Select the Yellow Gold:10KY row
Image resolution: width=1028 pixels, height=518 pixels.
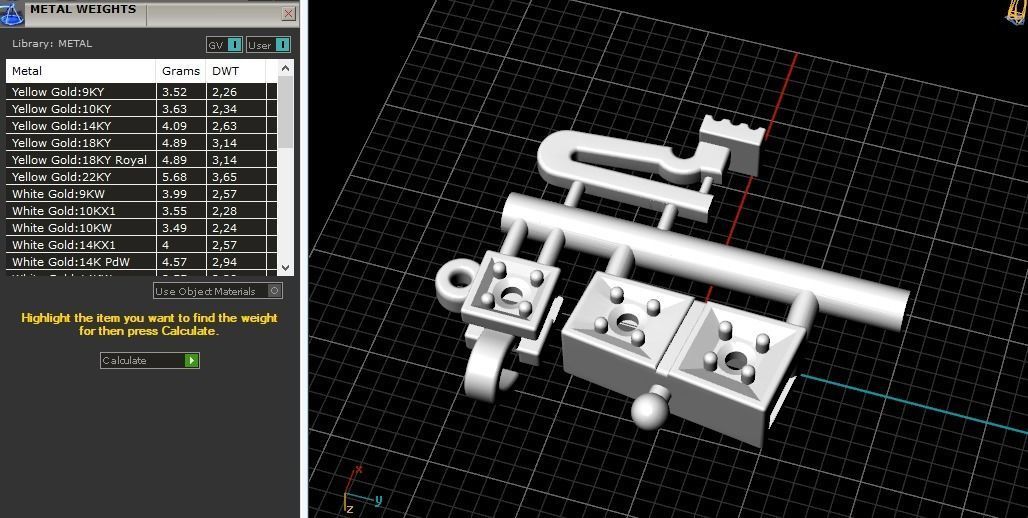tap(142, 109)
